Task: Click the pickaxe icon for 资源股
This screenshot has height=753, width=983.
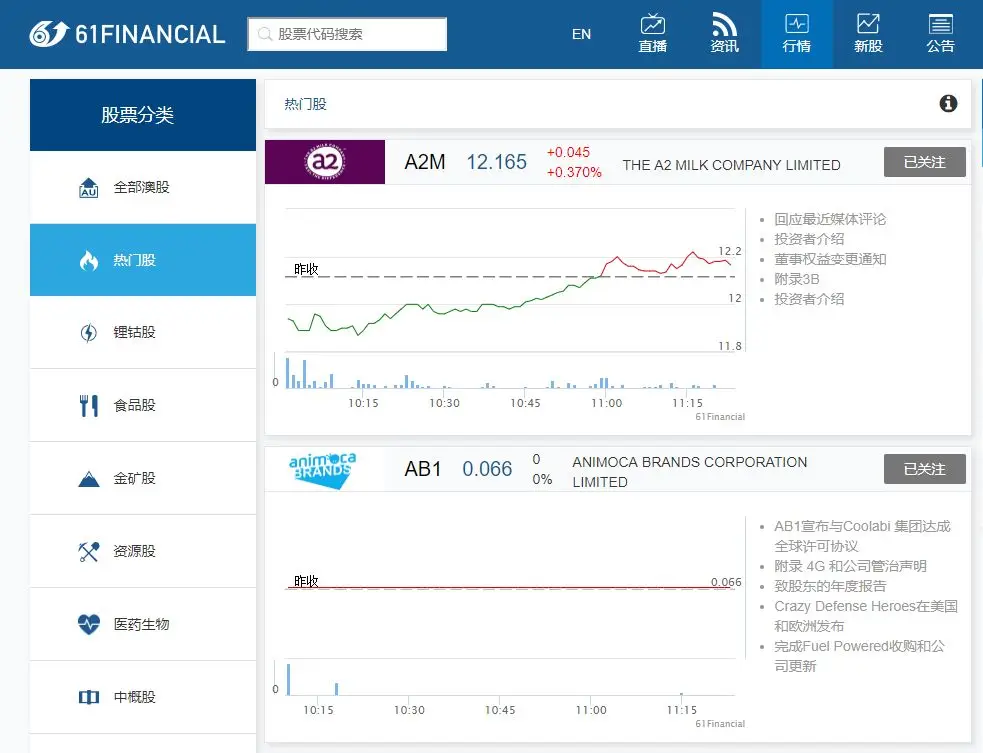Action: click(88, 552)
